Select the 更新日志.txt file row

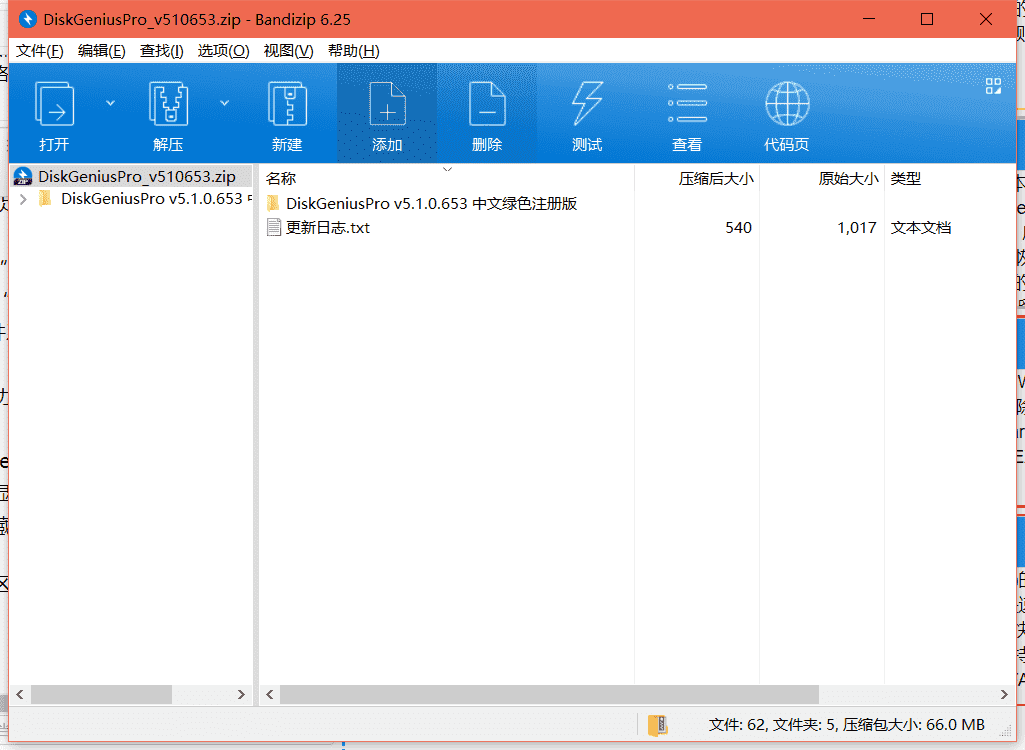328,228
